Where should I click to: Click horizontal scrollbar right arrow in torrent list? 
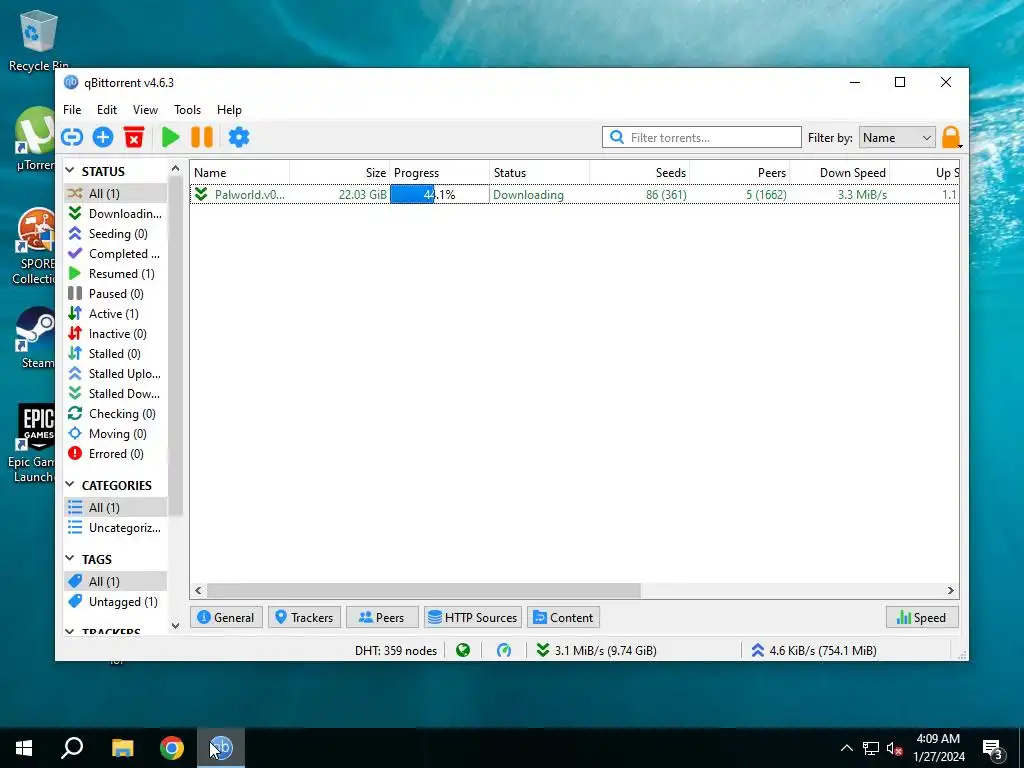[x=951, y=590]
